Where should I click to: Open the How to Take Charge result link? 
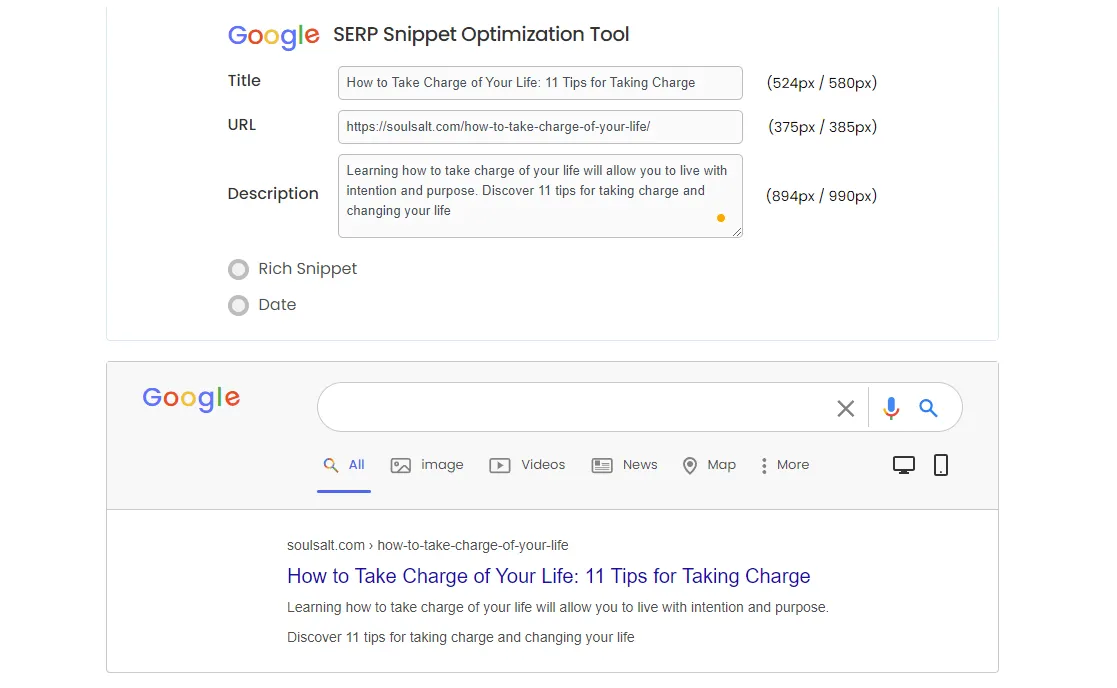(548, 576)
